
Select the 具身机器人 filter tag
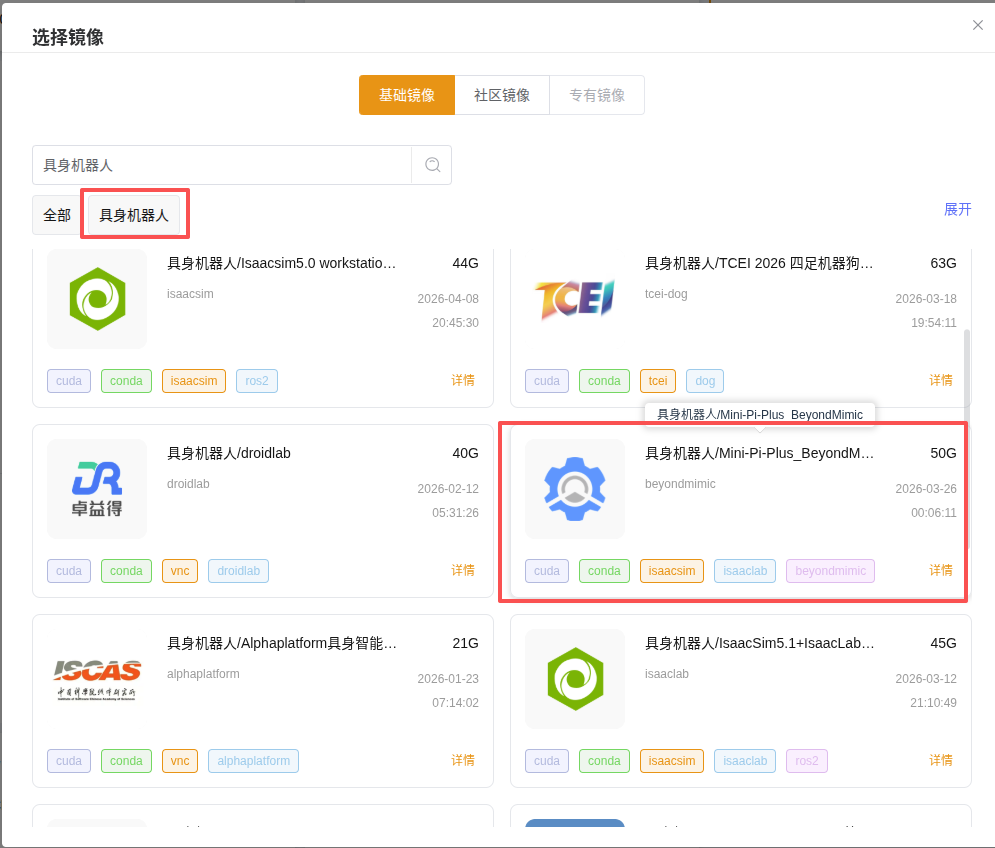coord(134,215)
